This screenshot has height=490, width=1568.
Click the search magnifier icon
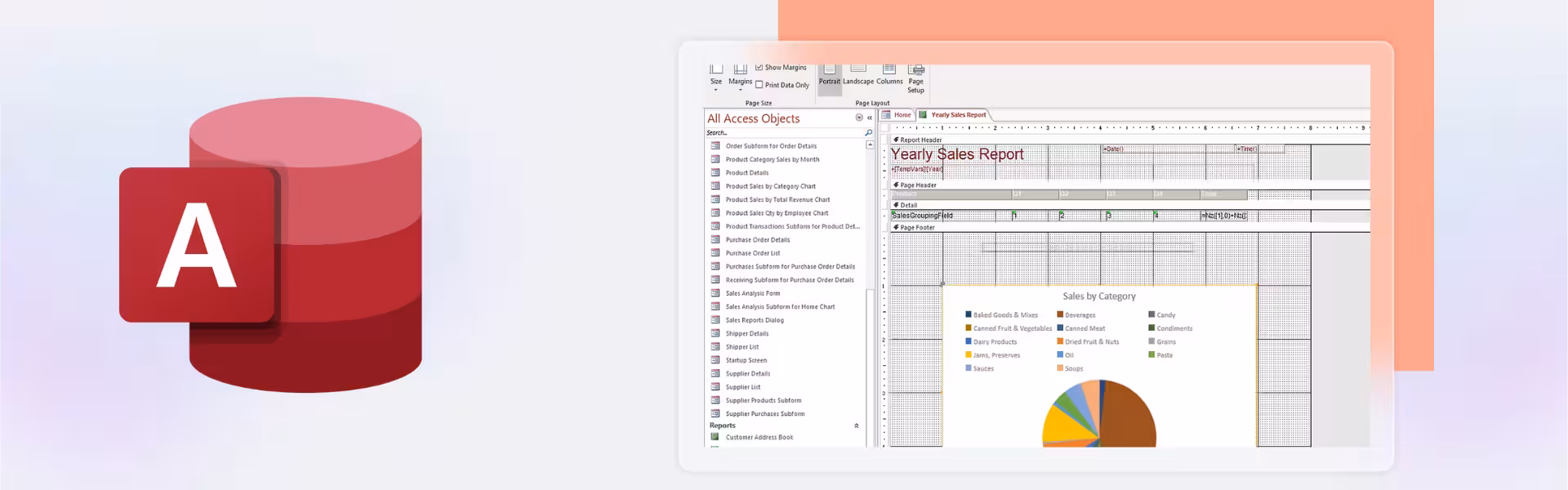pos(868,132)
